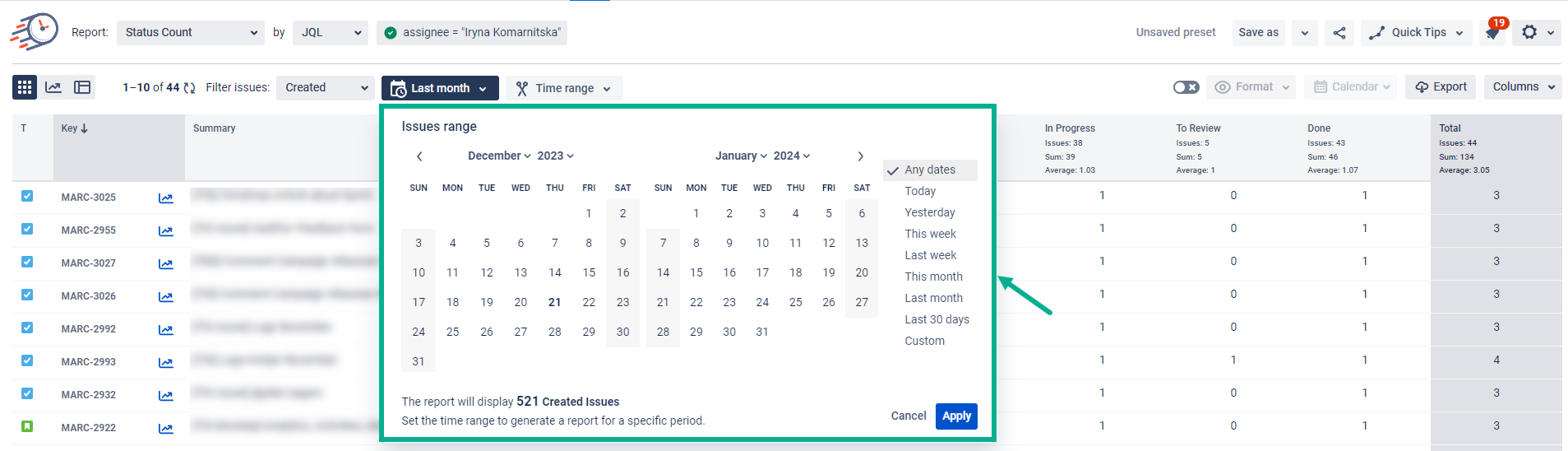This screenshot has width=1568, height=451.
Task: Toggle the Format switch on
Action: click(1186, 87)
